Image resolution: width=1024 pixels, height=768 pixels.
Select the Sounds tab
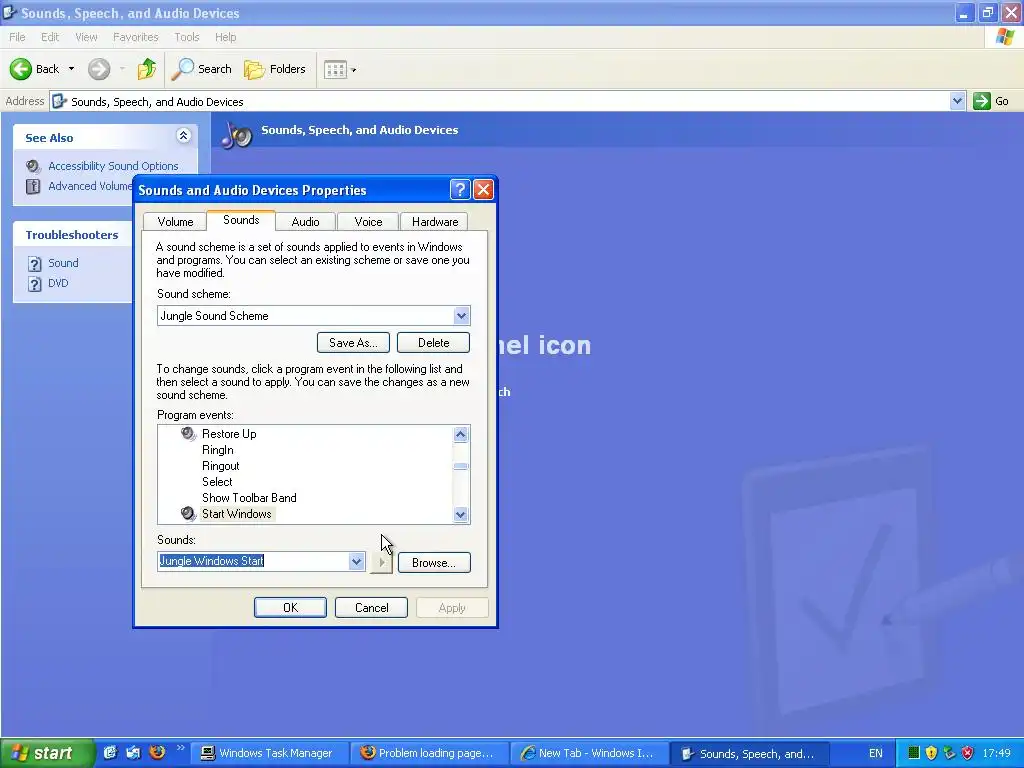pos(241,220)
